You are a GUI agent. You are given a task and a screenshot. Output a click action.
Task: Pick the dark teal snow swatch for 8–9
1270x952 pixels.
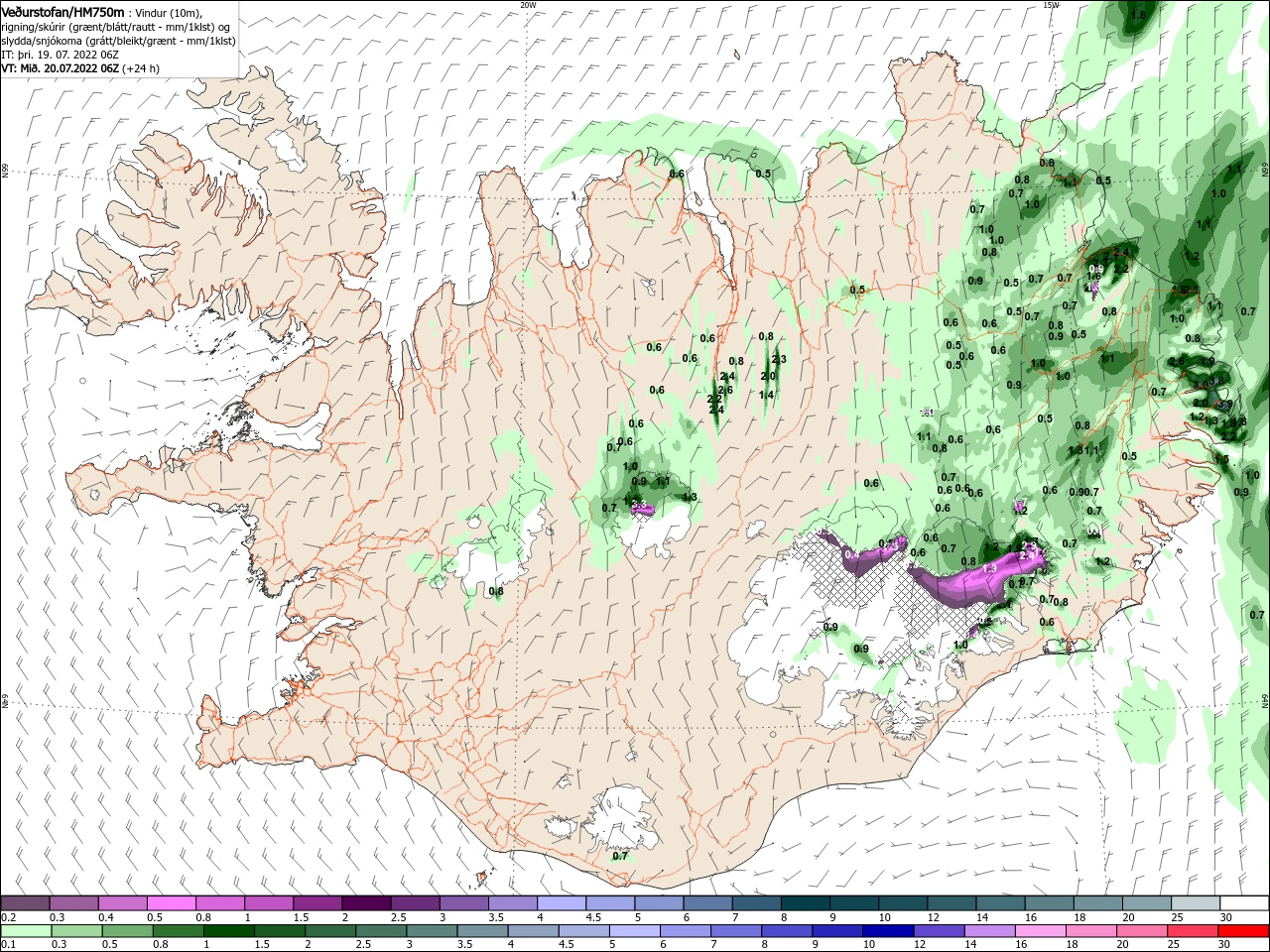point(806,903)
